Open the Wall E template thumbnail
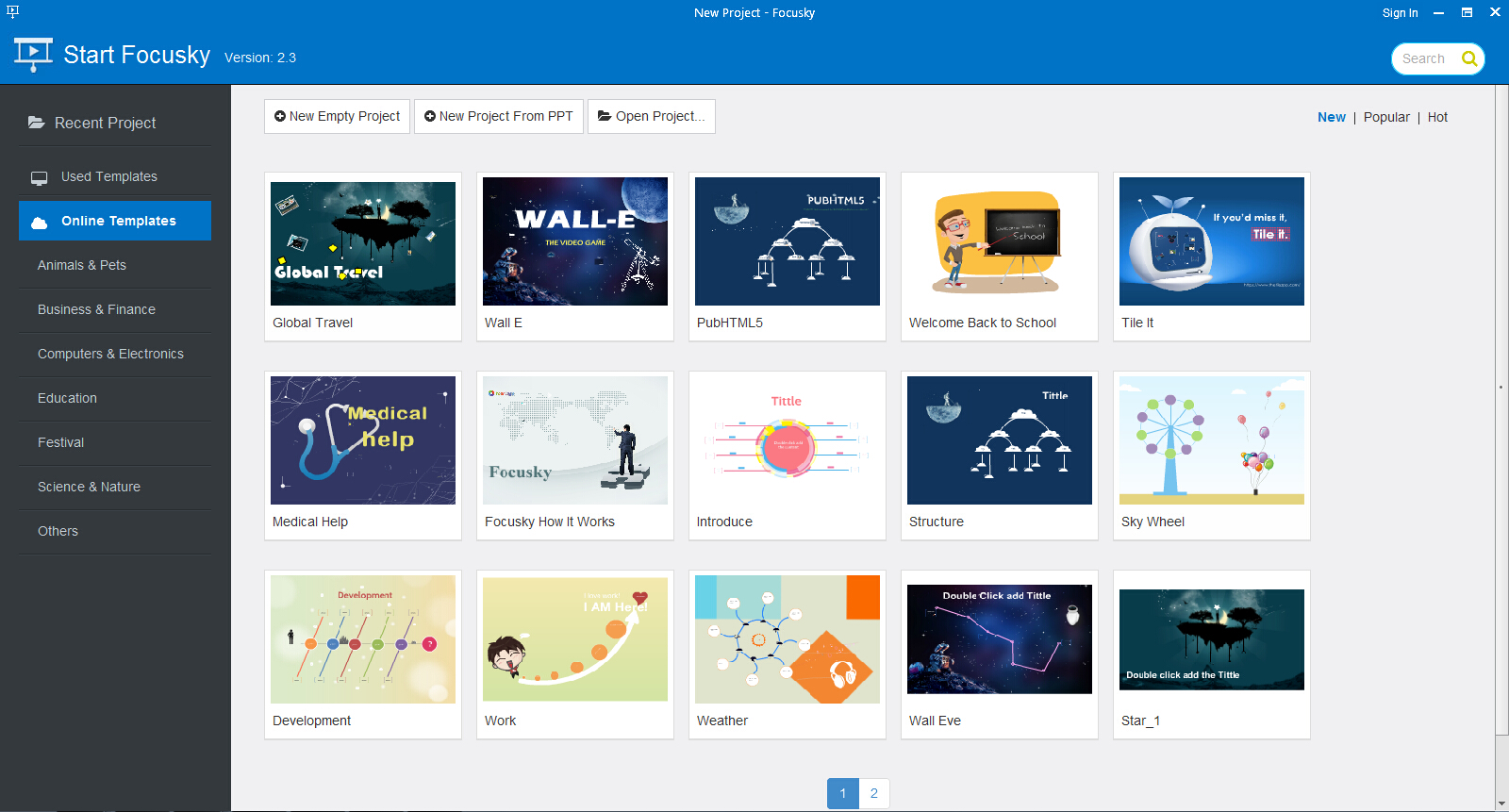Image resolution: width=1509 pixels, height=812 pixels. pos(575,241)
